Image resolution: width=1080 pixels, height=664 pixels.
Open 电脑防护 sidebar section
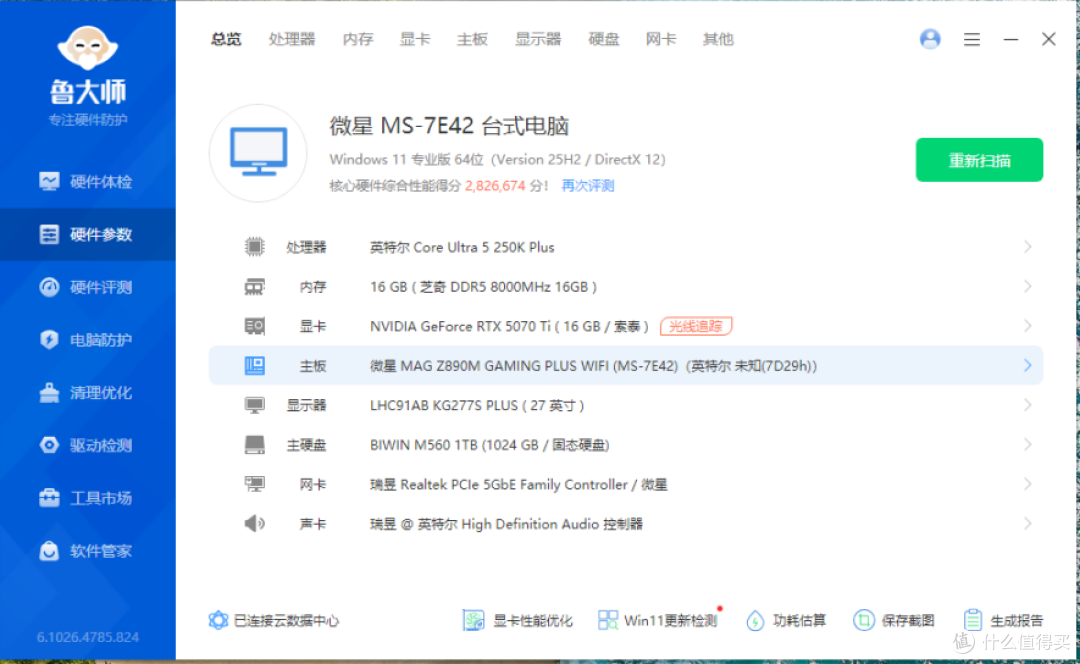pyautogui.click(x=87, y=340)
